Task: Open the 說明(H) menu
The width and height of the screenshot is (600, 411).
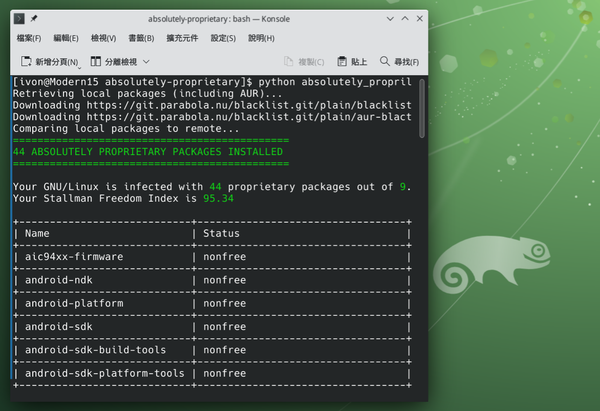Action: [x=261, y=38]
